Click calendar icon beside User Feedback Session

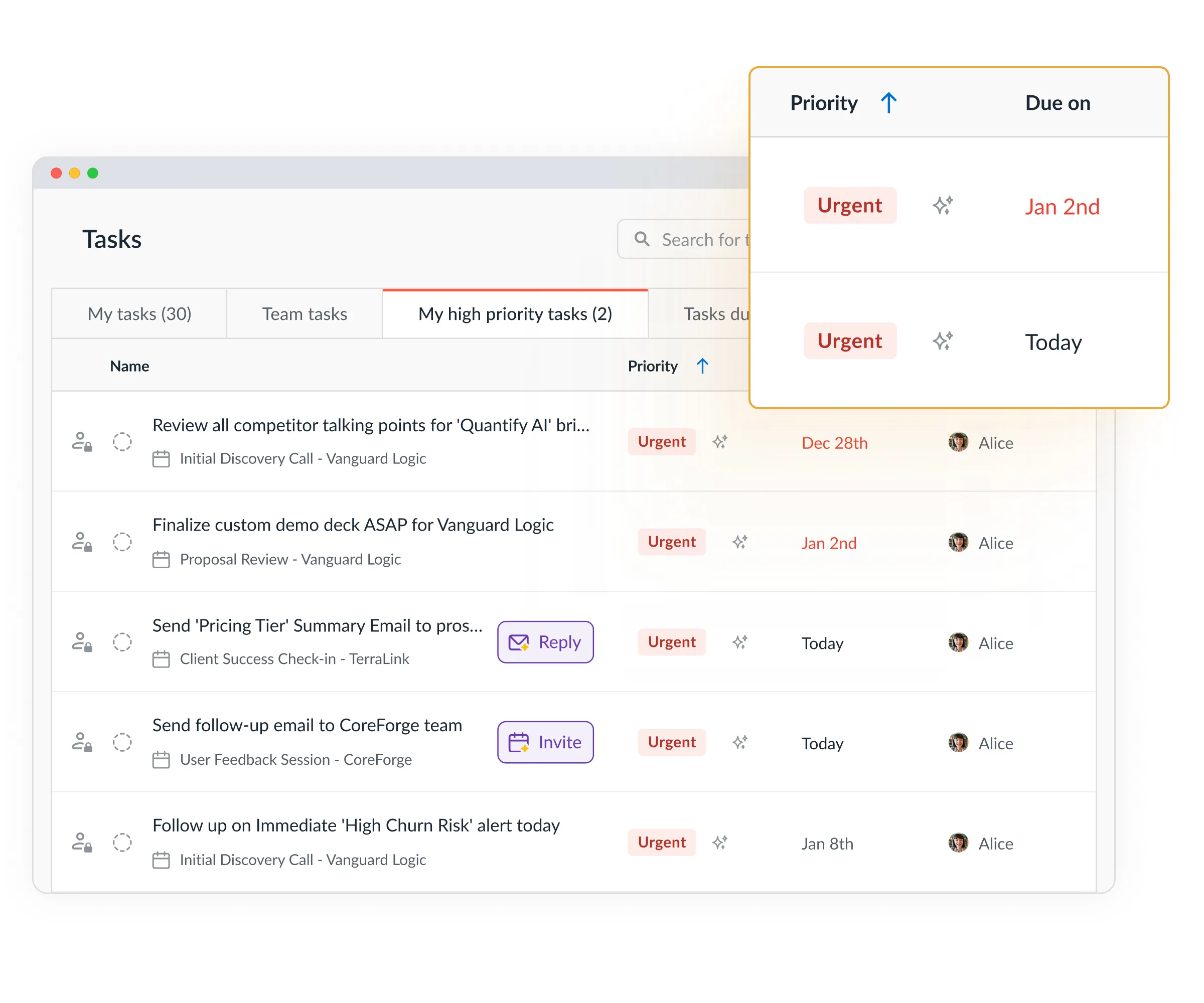tap(161, 760)
